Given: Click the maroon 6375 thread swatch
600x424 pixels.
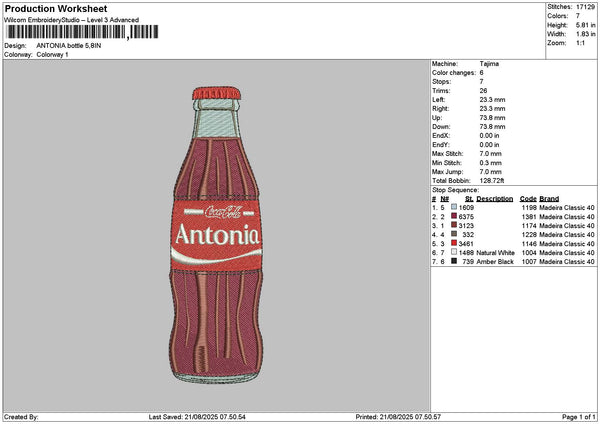Looking at the screenshot, I should (x=454, y=216).
